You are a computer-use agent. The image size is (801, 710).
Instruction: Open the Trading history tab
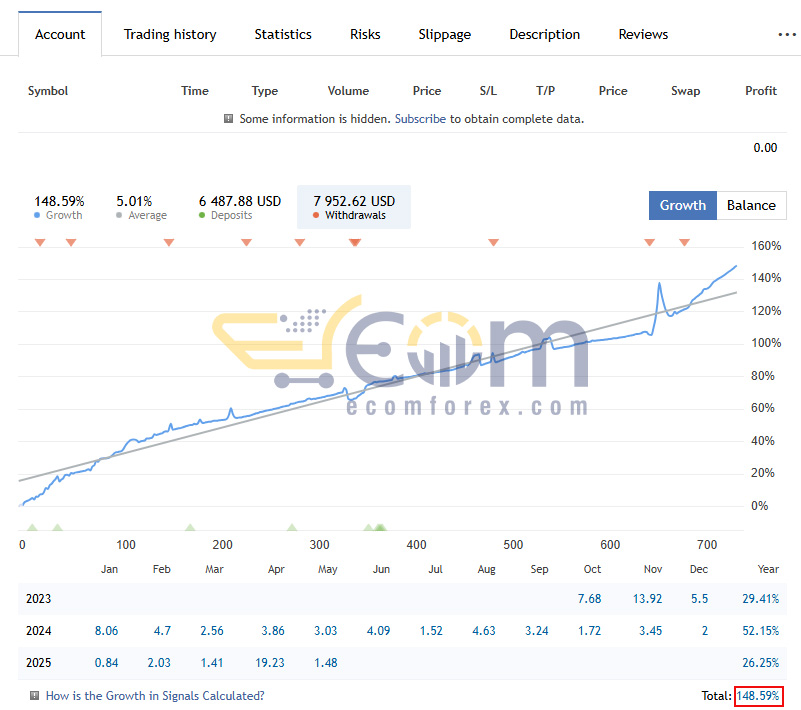tap(170, 34)
